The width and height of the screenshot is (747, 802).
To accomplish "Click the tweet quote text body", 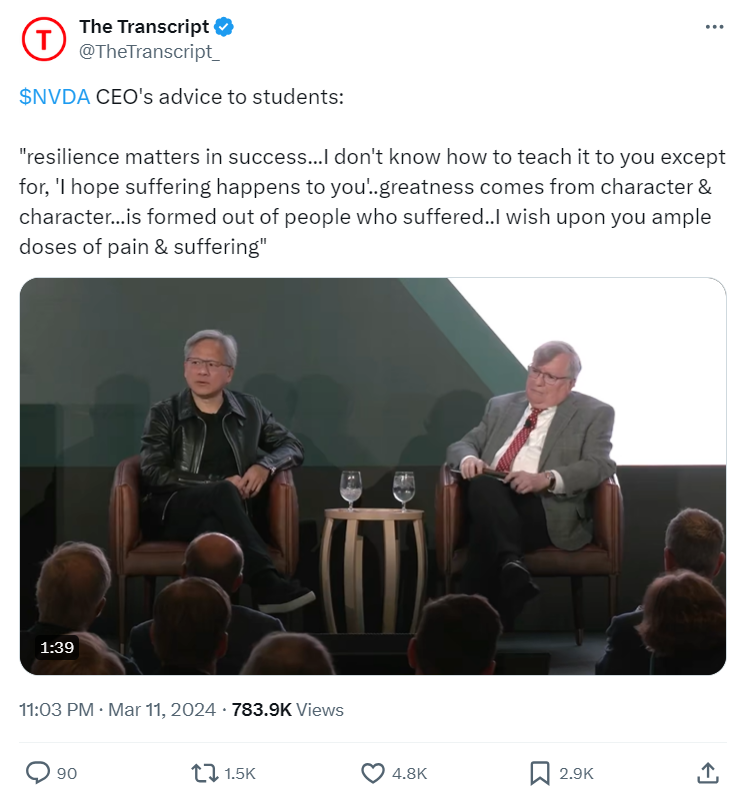I will coord(372,202).
